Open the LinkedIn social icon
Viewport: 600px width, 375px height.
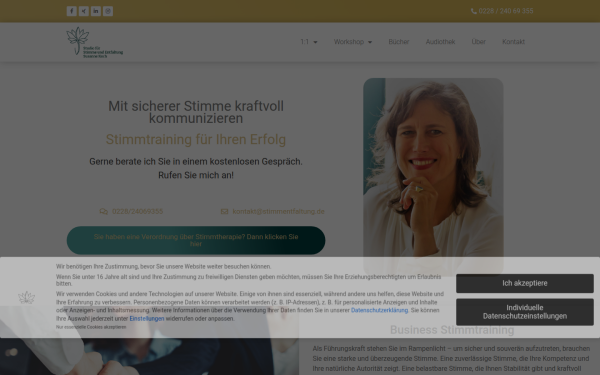tap(96, 11)
